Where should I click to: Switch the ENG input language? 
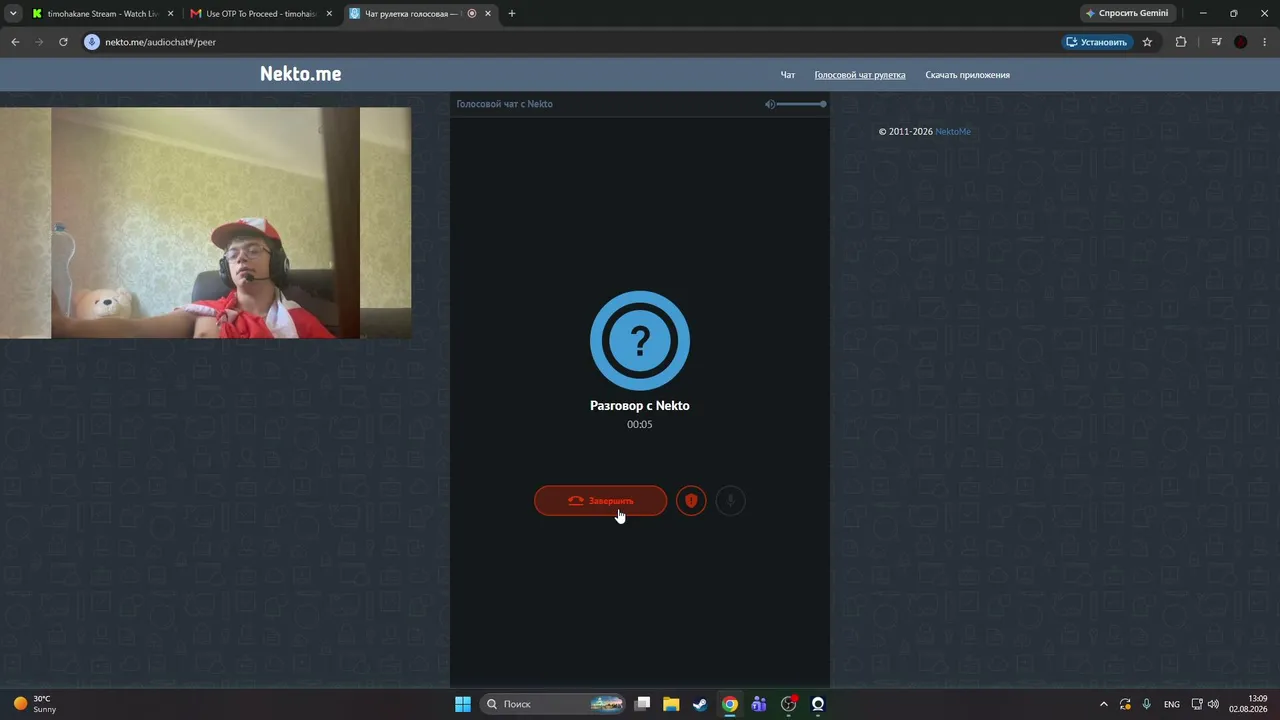coord(1172,704)
